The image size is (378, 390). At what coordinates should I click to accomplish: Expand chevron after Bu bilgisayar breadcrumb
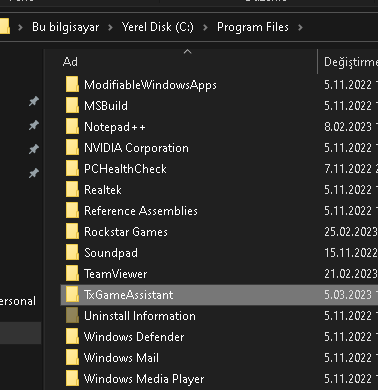(110, 27)
